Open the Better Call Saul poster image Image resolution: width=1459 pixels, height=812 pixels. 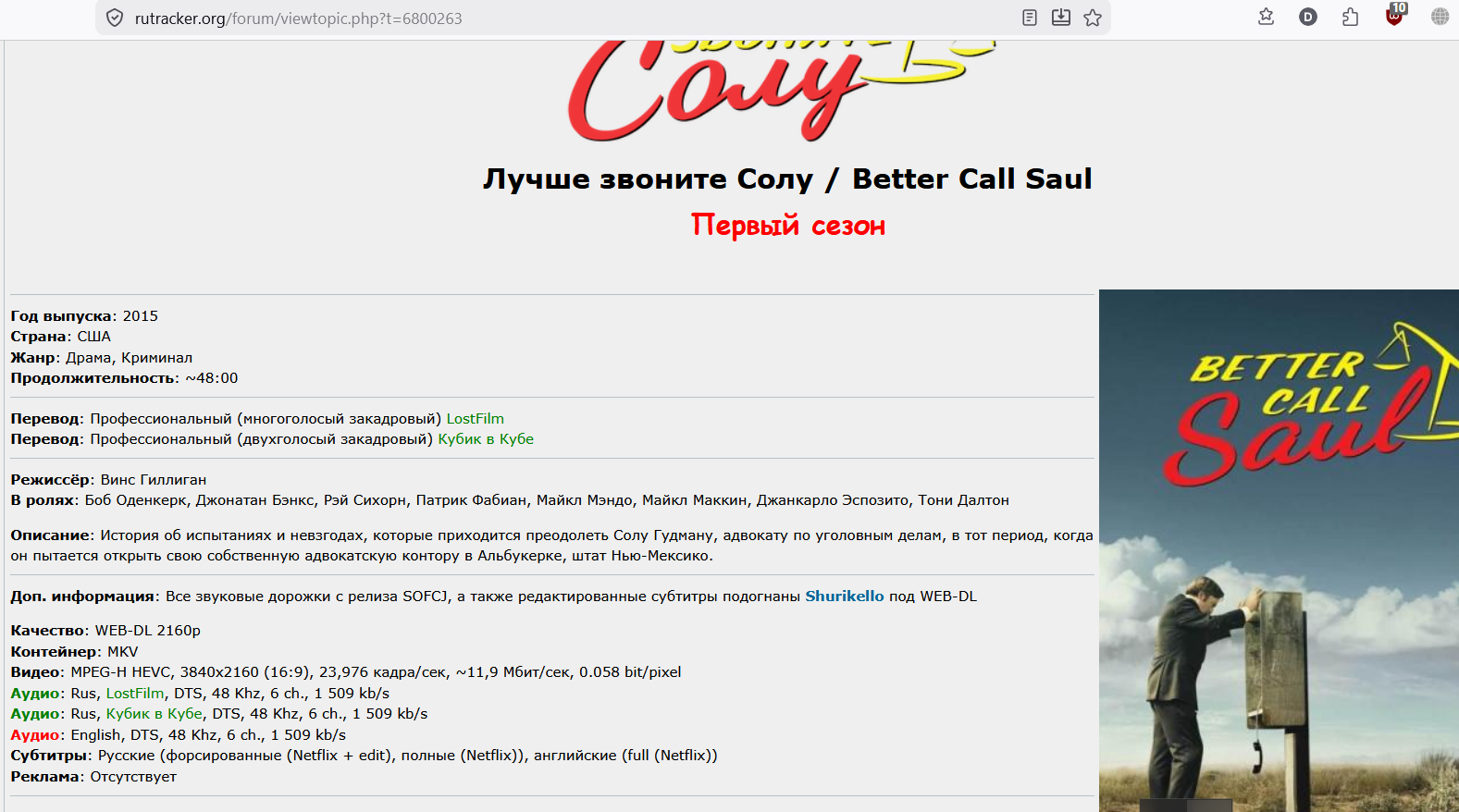click(1279, 551)
